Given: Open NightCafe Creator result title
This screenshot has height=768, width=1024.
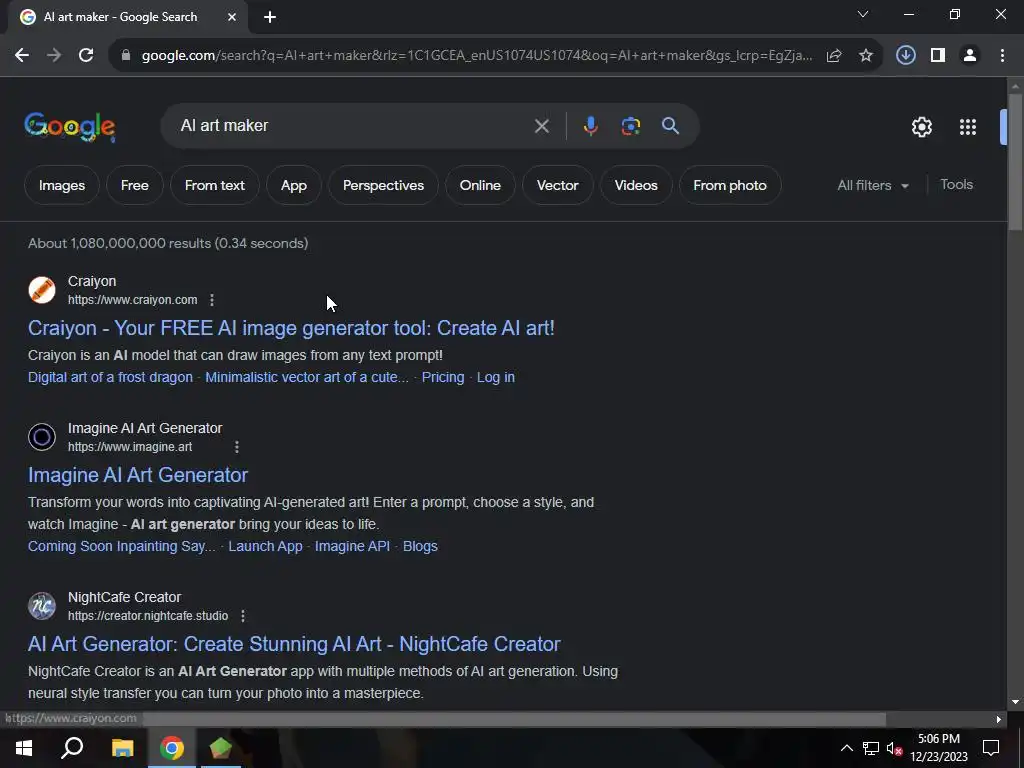Looking at the screenshot, I should 294,644.
